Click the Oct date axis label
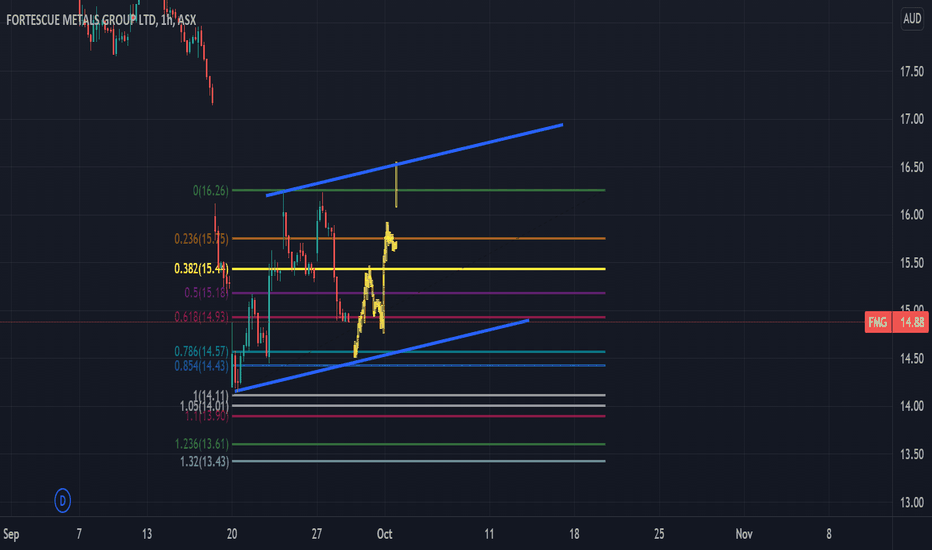This screenshot has width=932, height=550. [384, 534]
